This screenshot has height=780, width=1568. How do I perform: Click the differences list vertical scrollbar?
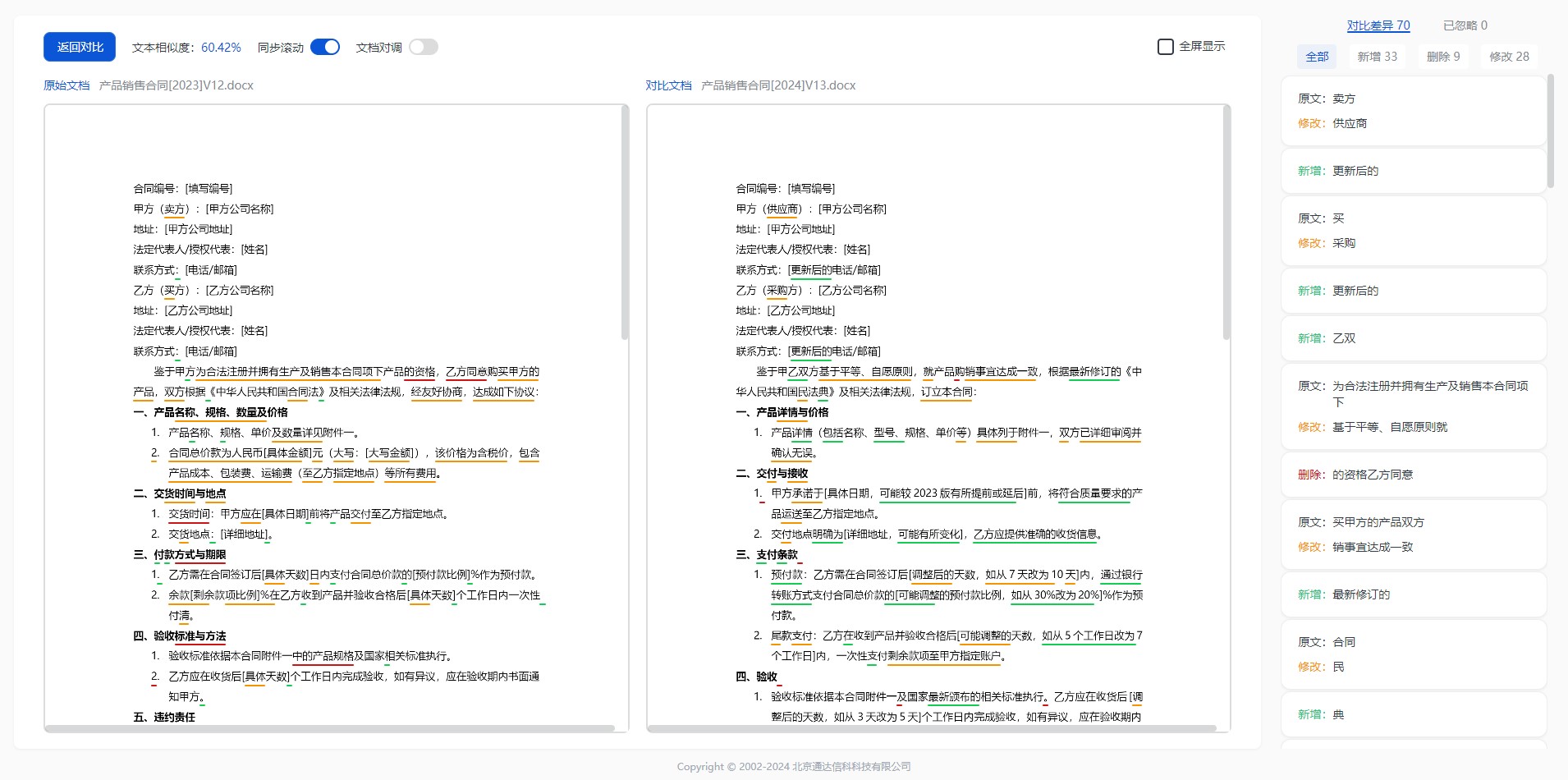[x=1550, y=131]
